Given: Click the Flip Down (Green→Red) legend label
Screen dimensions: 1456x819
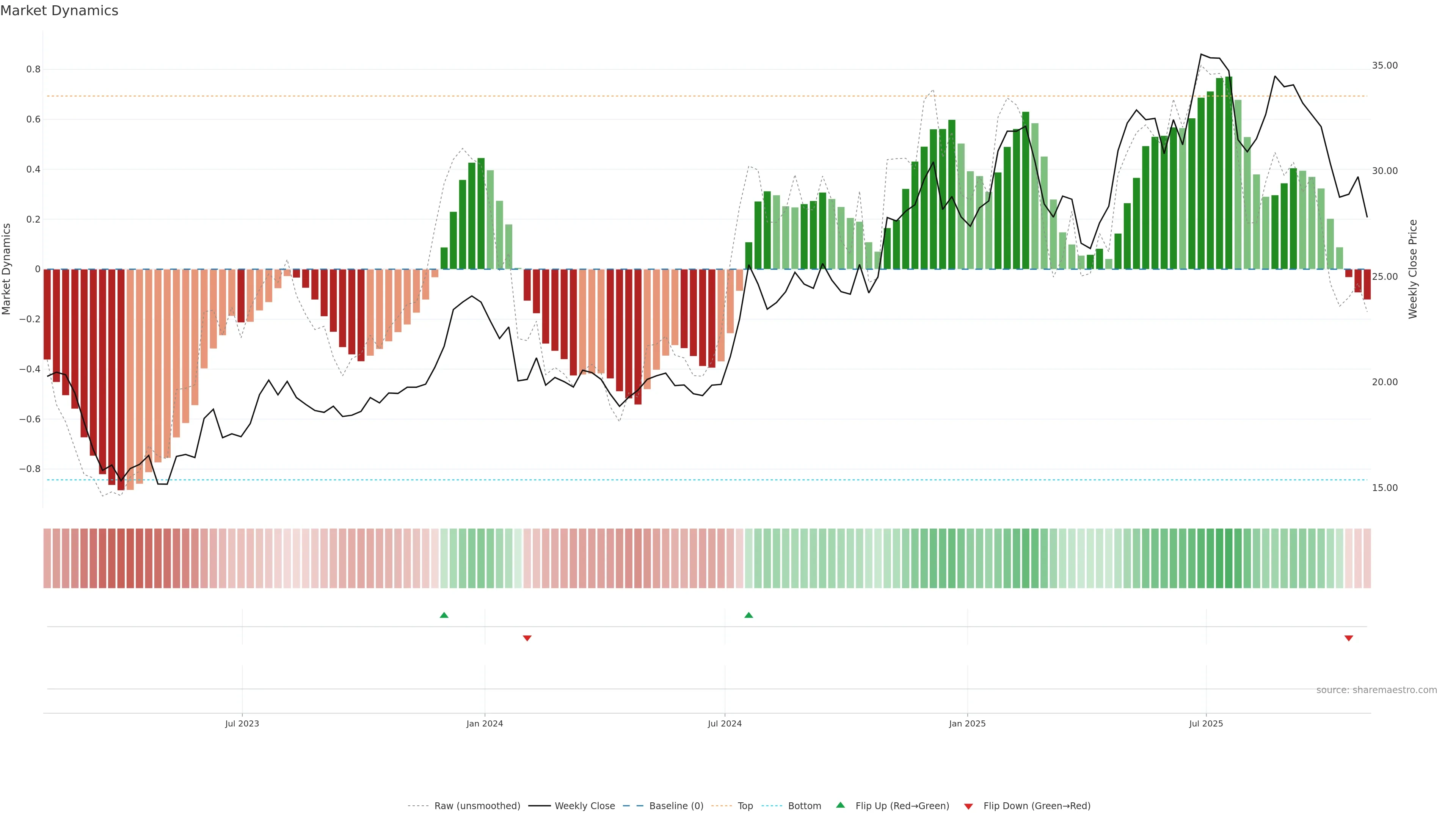Looking at the screenshot, I should pyautogui.click(x=1037, y=805).
